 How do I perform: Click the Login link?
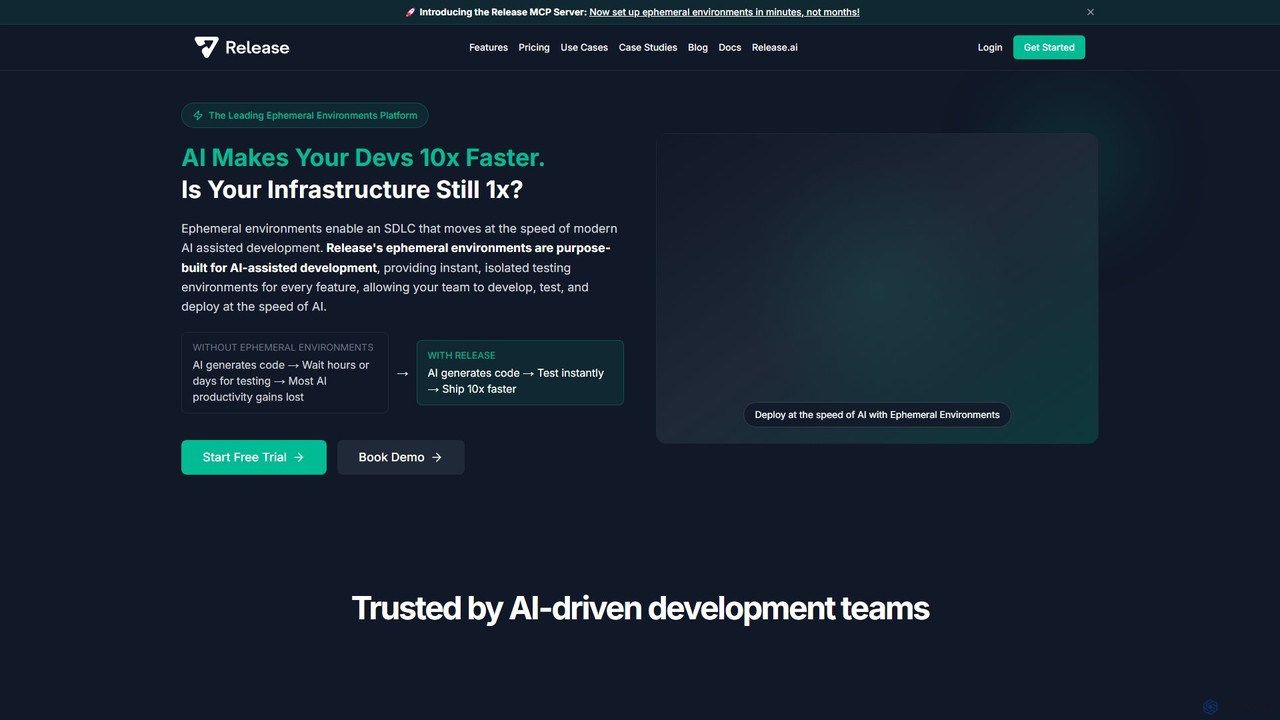pos(990,47)
